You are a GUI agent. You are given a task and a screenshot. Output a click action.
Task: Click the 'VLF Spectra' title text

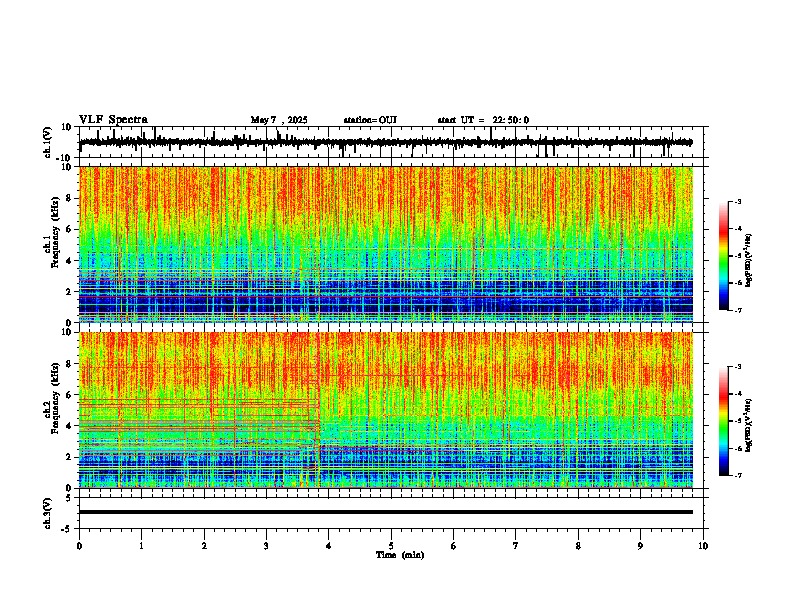point(113,120)
